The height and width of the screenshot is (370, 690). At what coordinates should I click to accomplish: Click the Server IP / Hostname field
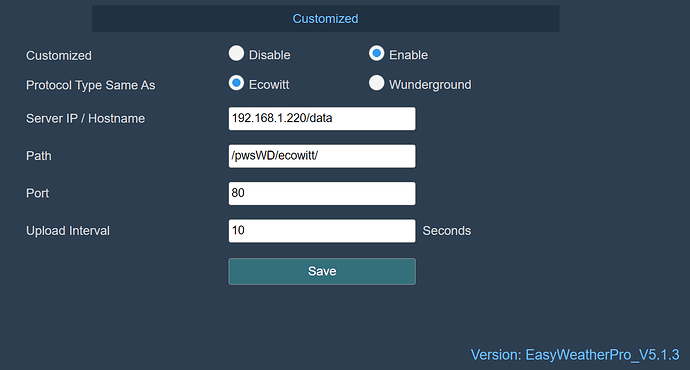322,118
